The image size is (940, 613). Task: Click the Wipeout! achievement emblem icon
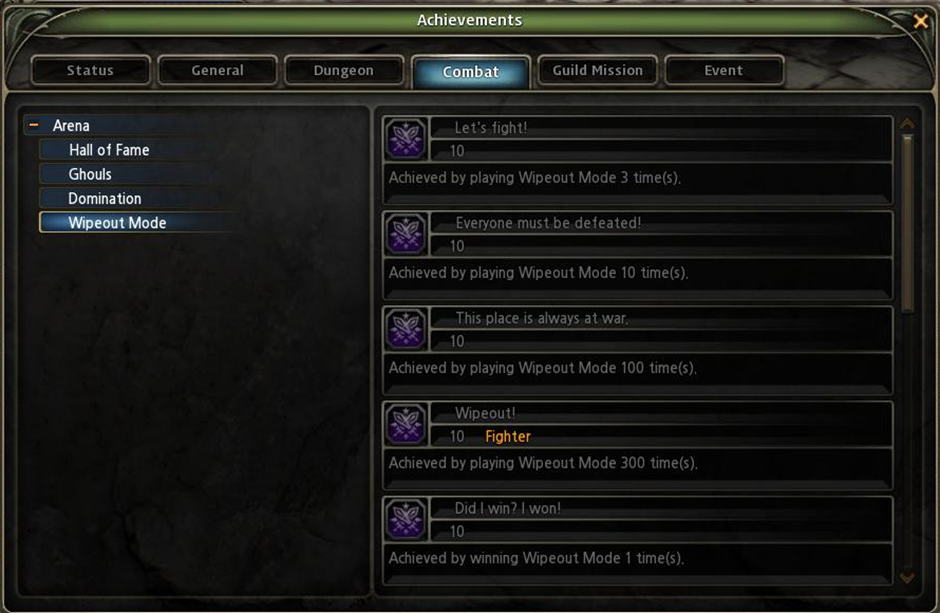406,424
